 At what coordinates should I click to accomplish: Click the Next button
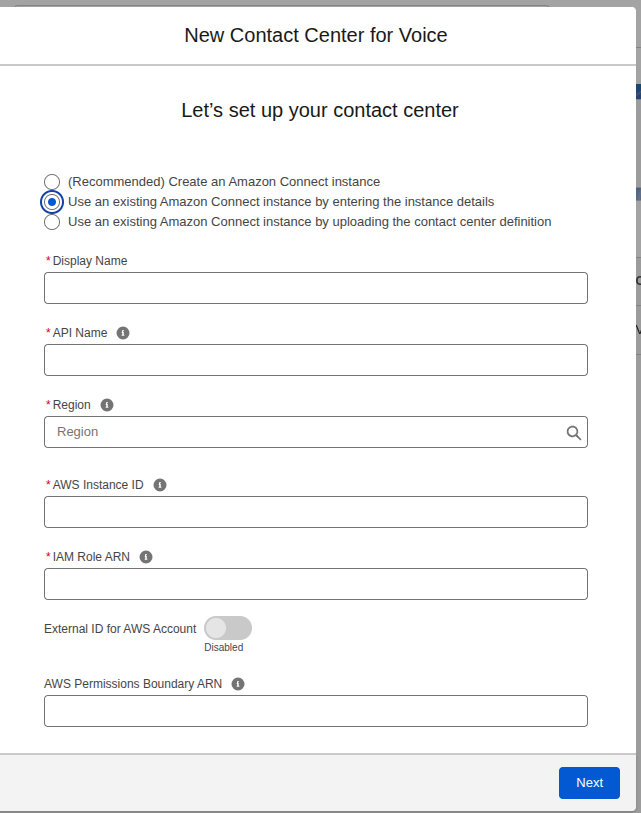coord(589,783)
